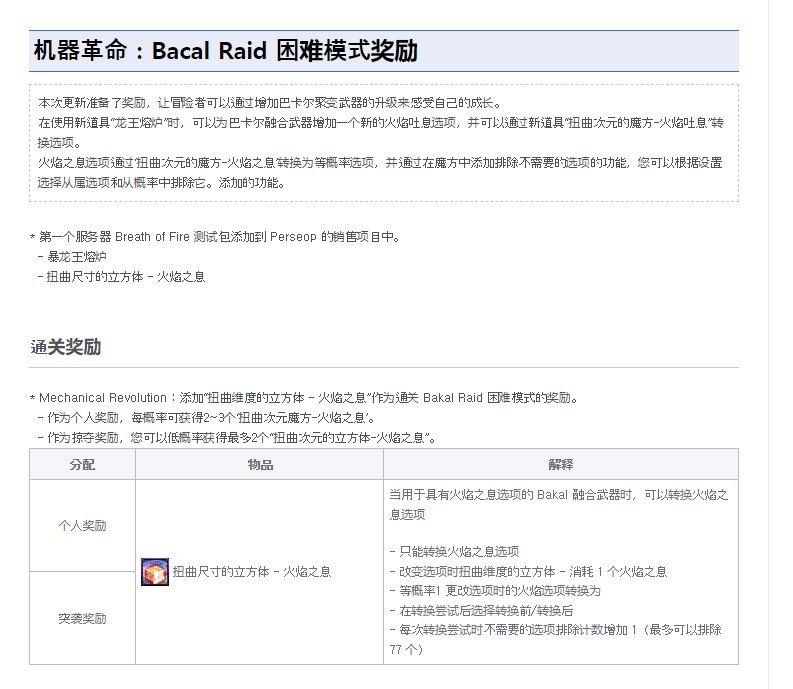
Task: Click the 暴龙王熔炉 list entry
Action: tap(76, 257)
